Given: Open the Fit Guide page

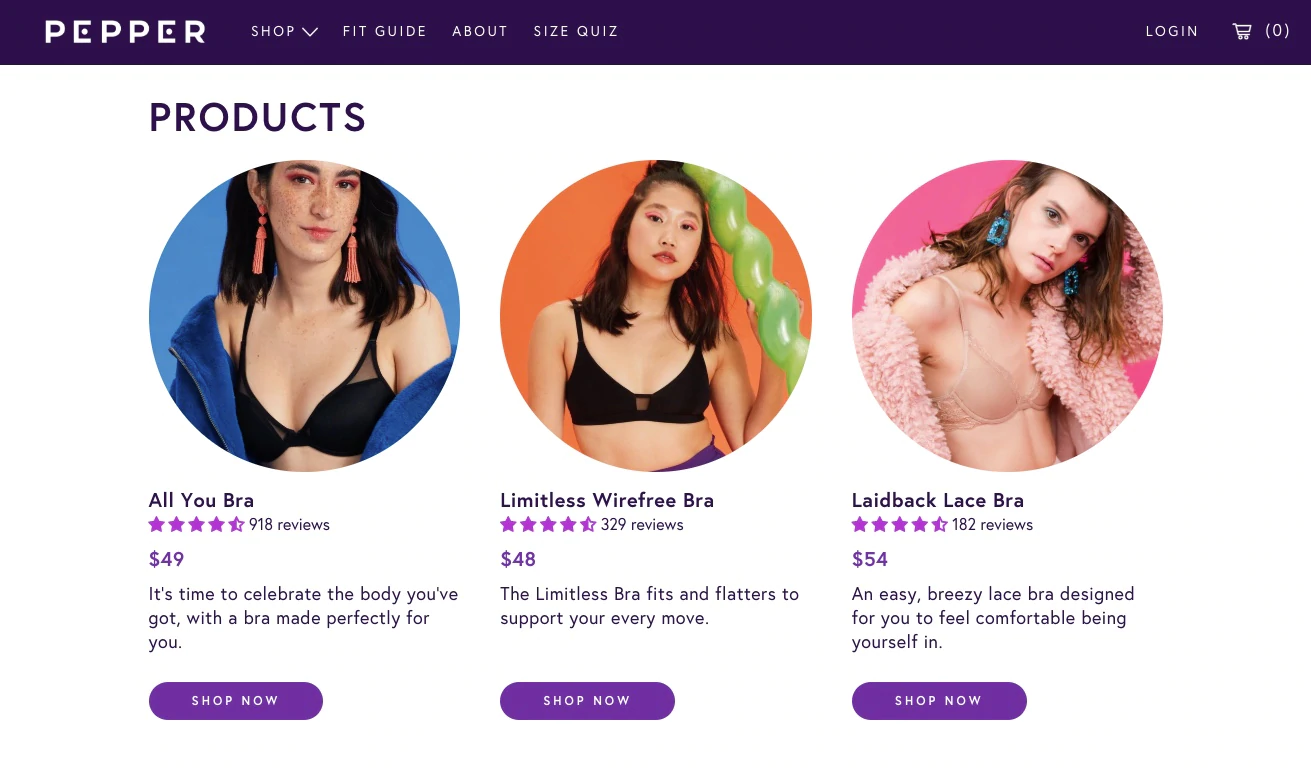Looking at the screenshot, I should [385, 32].
